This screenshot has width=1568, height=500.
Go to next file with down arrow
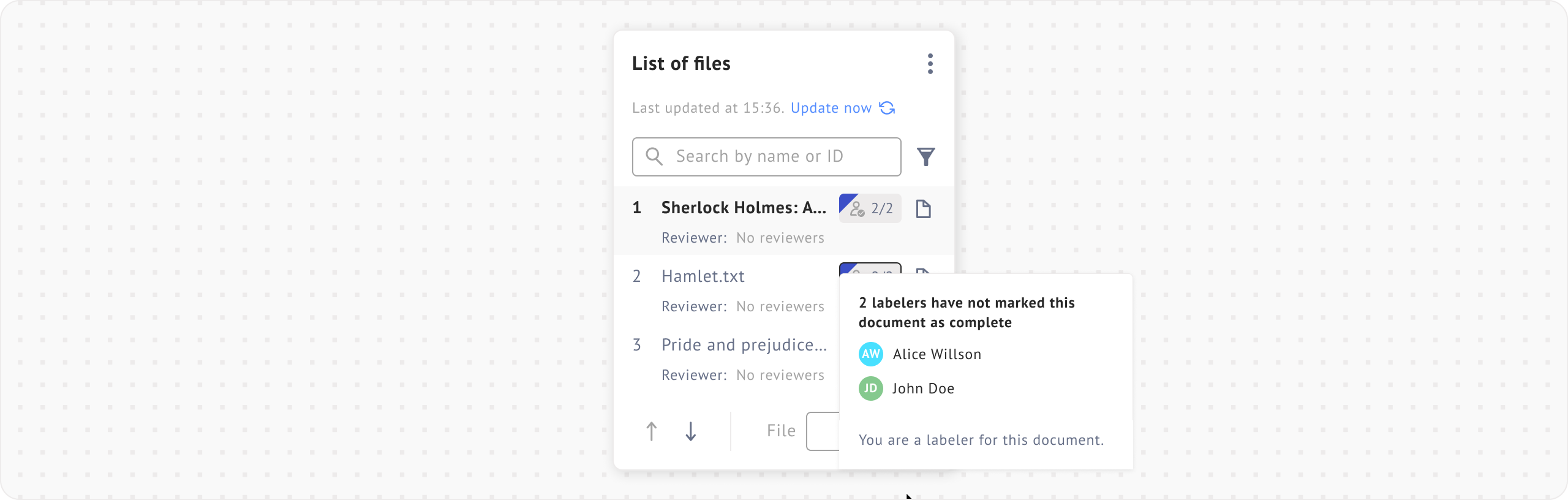(x=690, y=431)
